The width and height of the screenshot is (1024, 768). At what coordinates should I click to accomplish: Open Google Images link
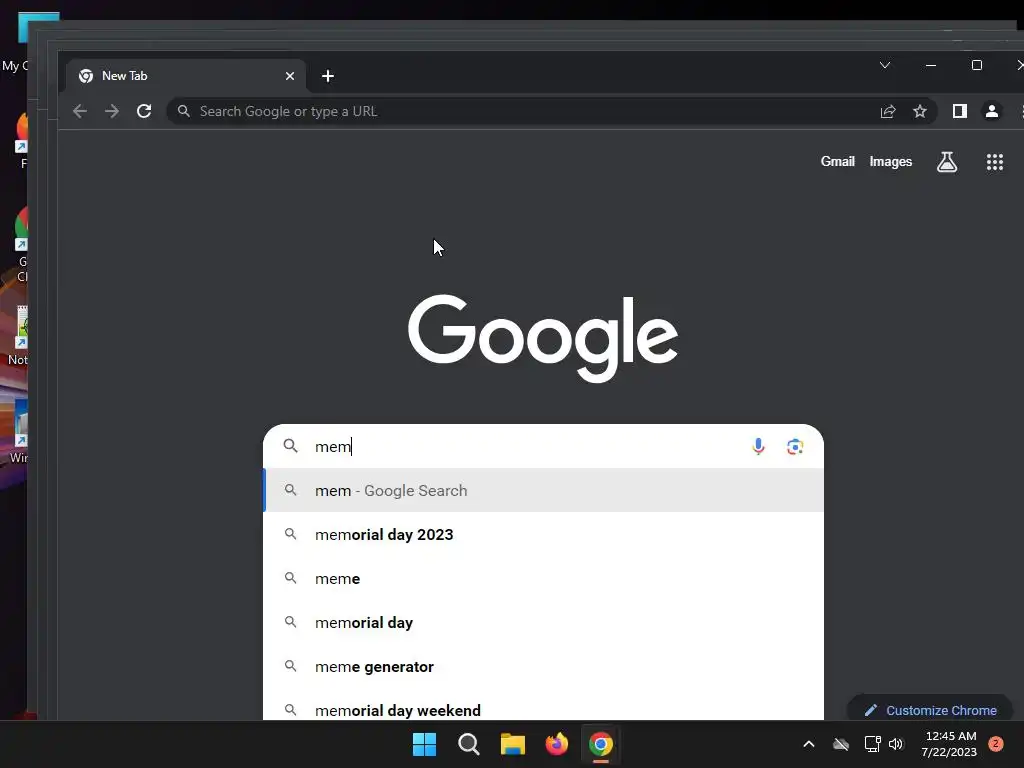tap(891, 161)
